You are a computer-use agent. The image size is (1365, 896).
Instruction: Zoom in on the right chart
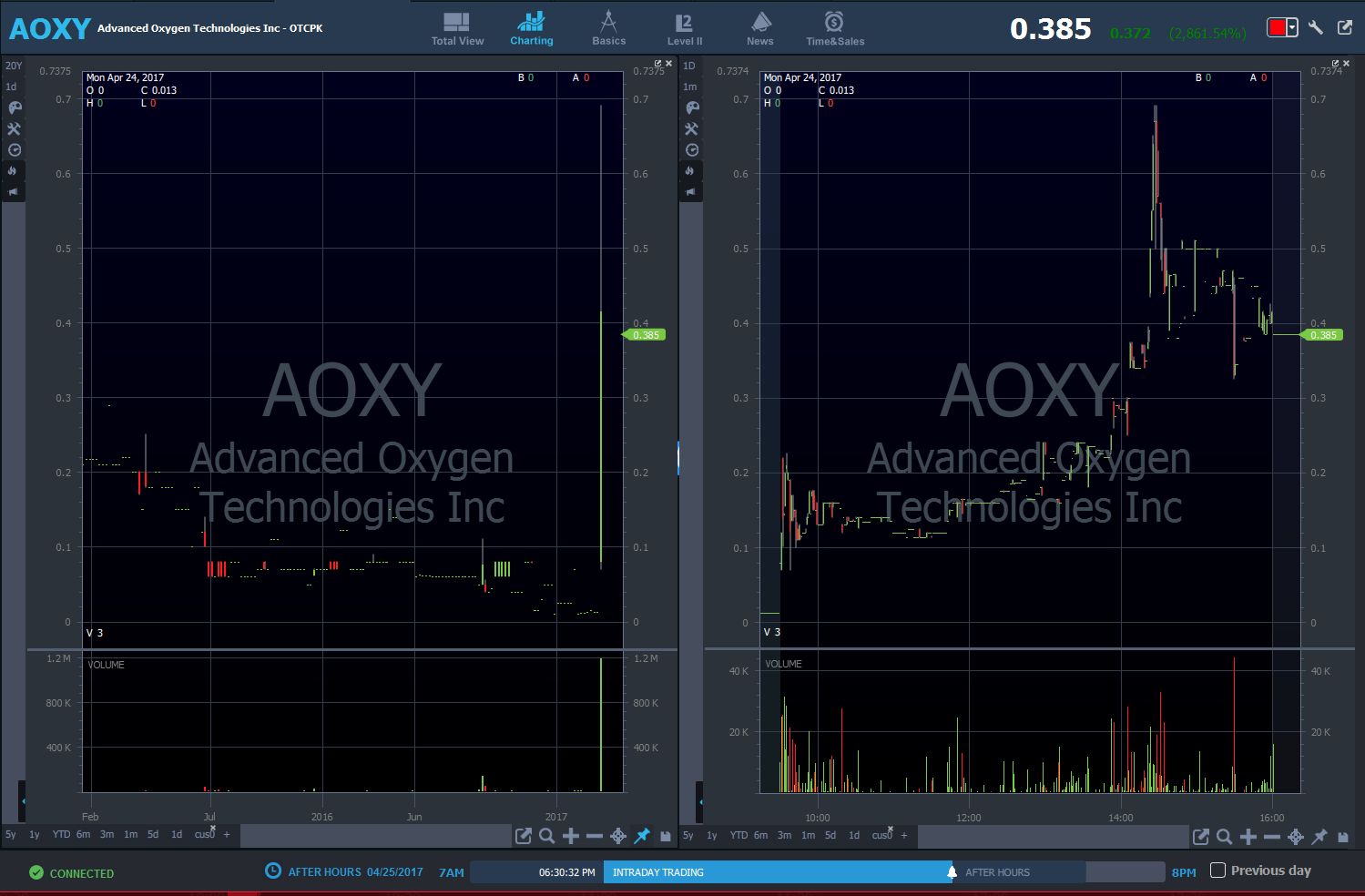[1248, 837]
